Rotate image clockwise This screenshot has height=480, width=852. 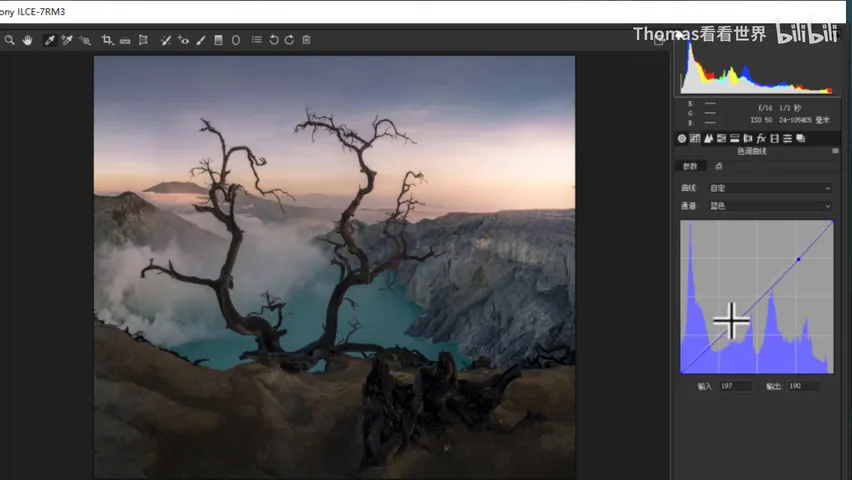coord(290,40)
